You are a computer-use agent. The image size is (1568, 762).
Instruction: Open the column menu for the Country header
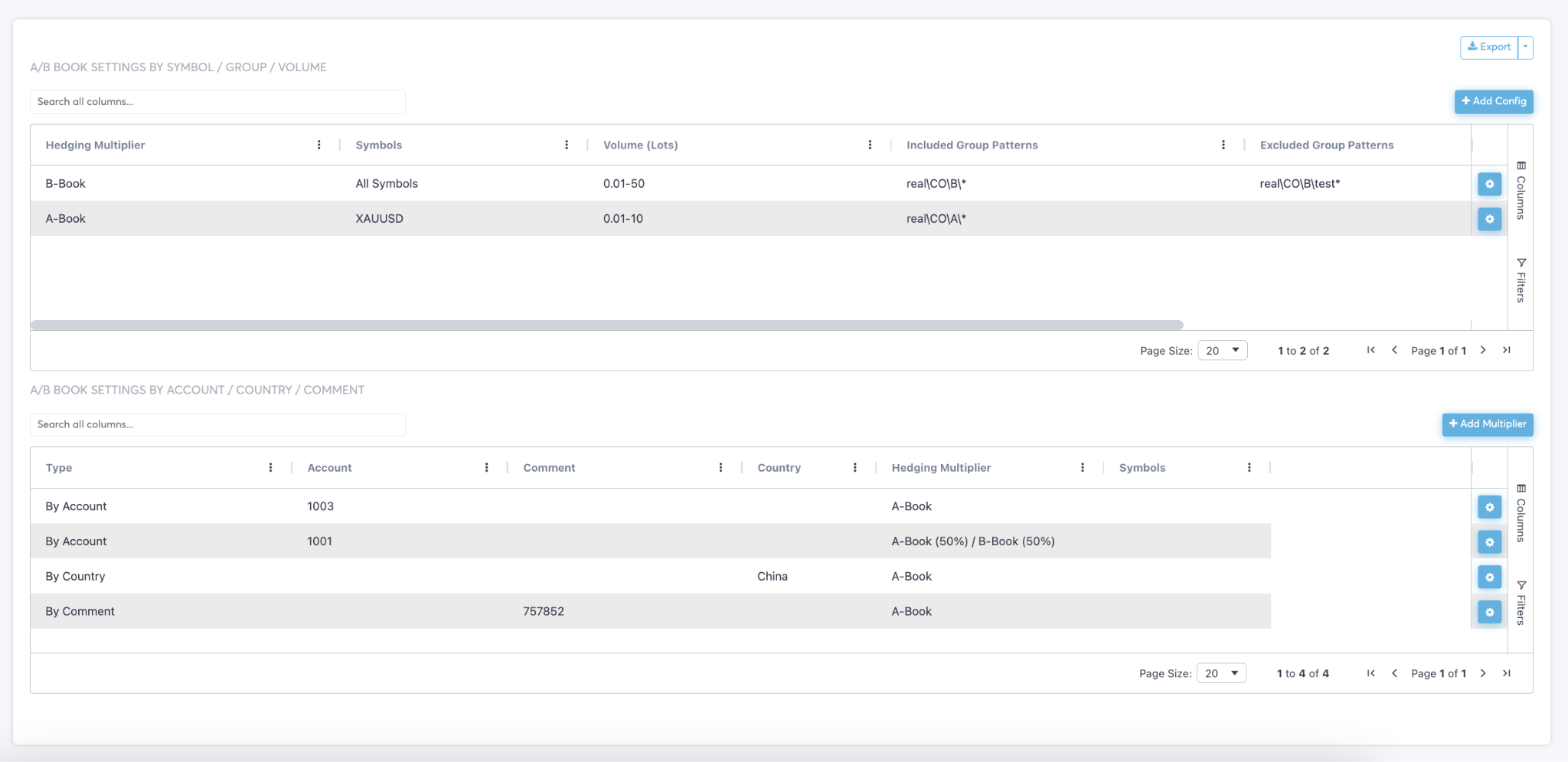856,467
